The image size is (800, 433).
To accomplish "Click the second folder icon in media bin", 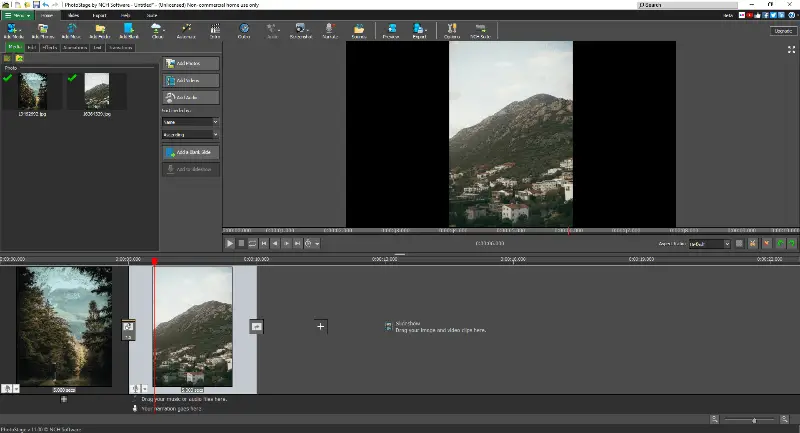I will tap(19, 58).
